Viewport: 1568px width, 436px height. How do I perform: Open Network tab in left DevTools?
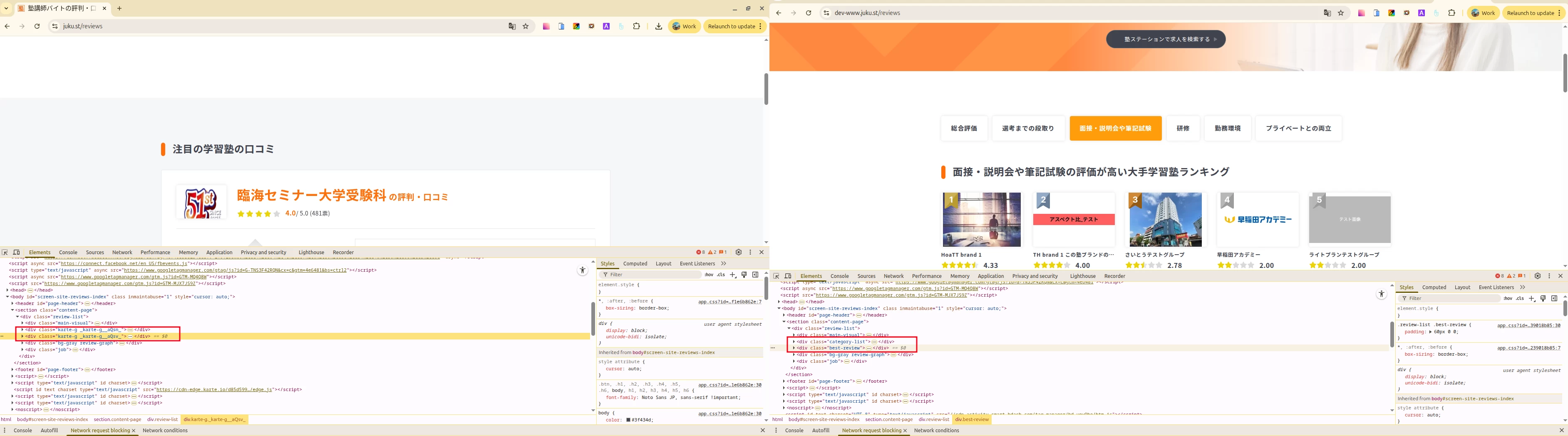tap(122, 252)
